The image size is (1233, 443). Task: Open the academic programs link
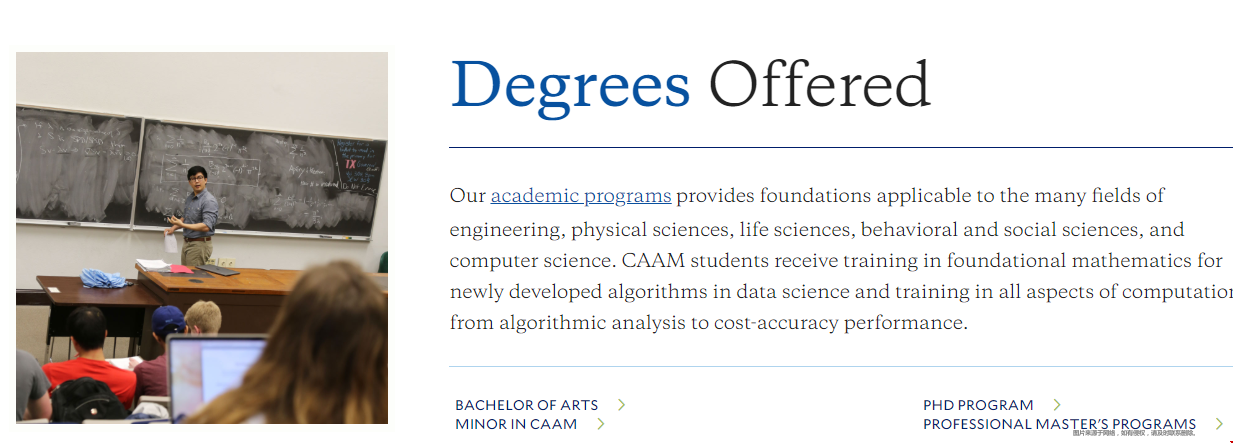pyautogui.click(x=580, y=196)
